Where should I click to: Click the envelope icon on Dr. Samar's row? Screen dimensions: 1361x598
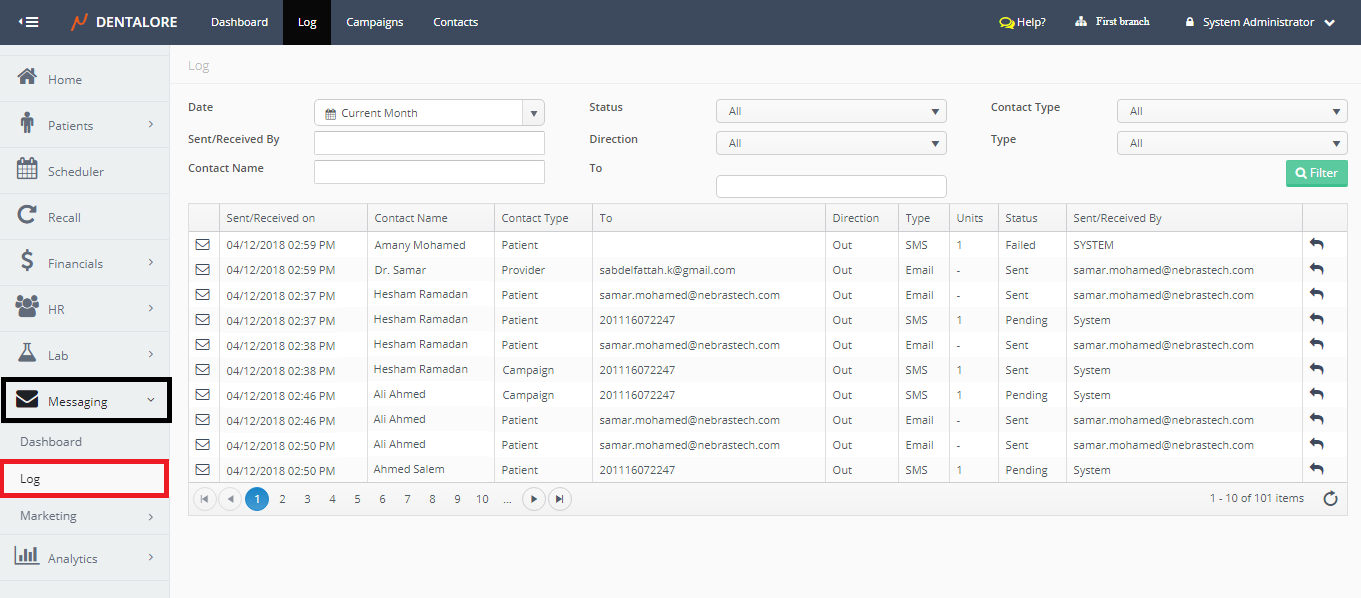click(x=203, y=270)
